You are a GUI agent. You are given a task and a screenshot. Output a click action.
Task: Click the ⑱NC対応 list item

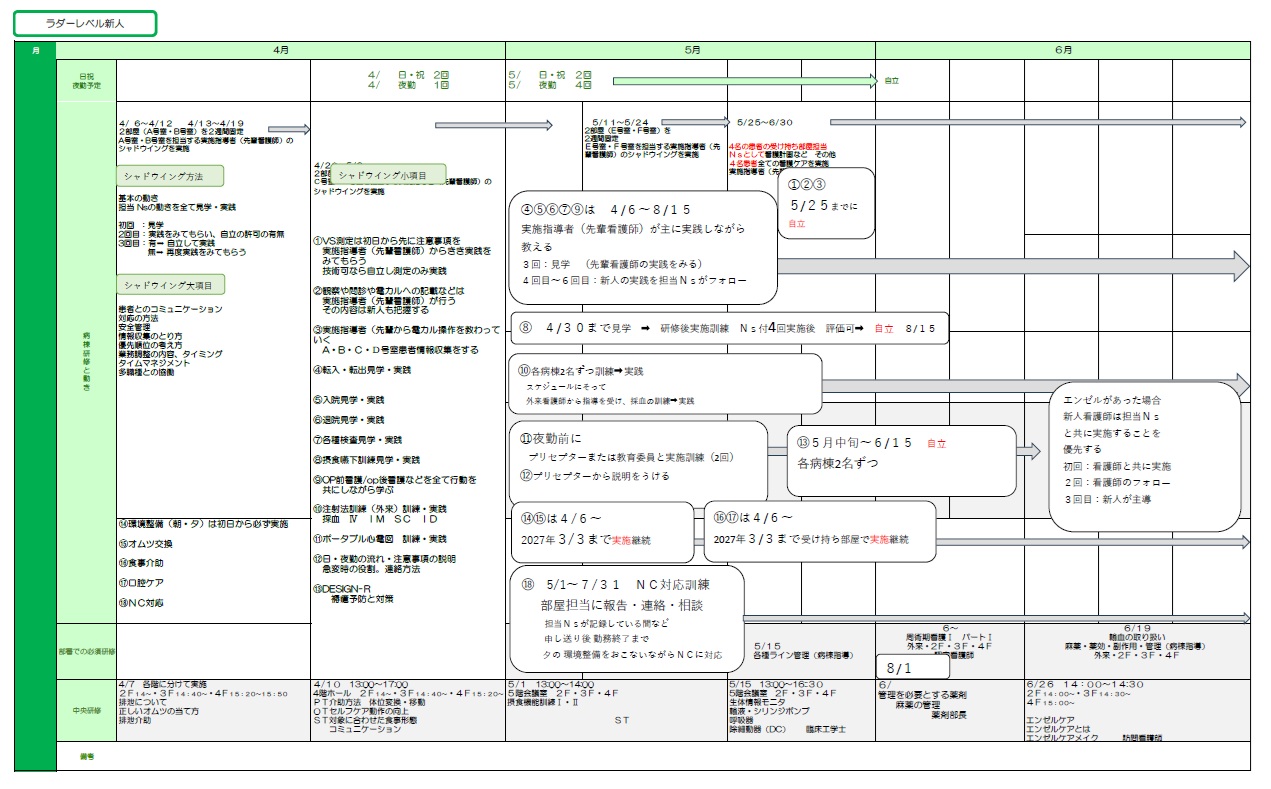pyautogui.click(x=141, y=603)
